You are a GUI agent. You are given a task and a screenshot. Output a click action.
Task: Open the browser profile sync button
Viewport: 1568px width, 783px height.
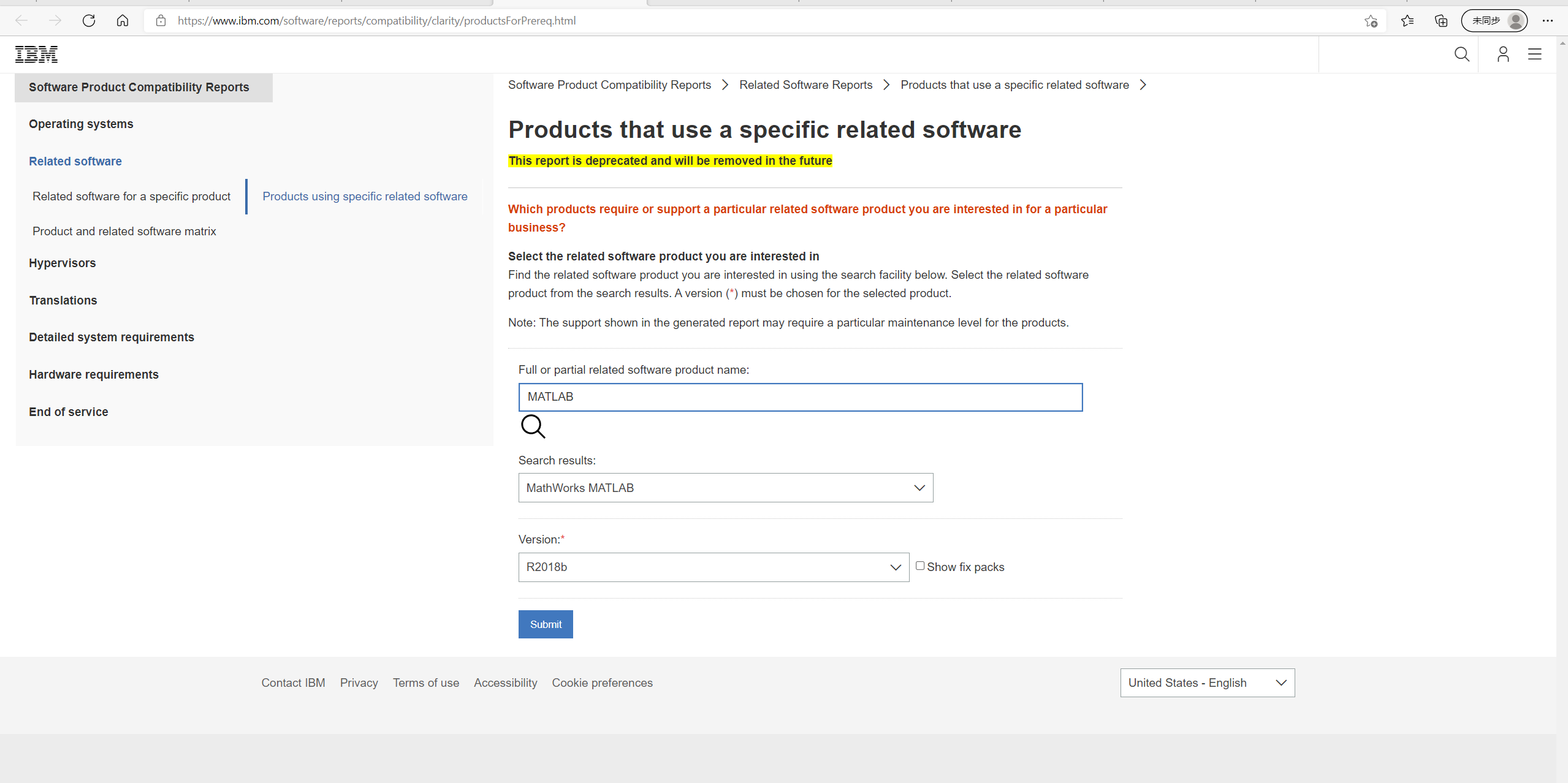pyautogui.click(x=1494, y=21)
